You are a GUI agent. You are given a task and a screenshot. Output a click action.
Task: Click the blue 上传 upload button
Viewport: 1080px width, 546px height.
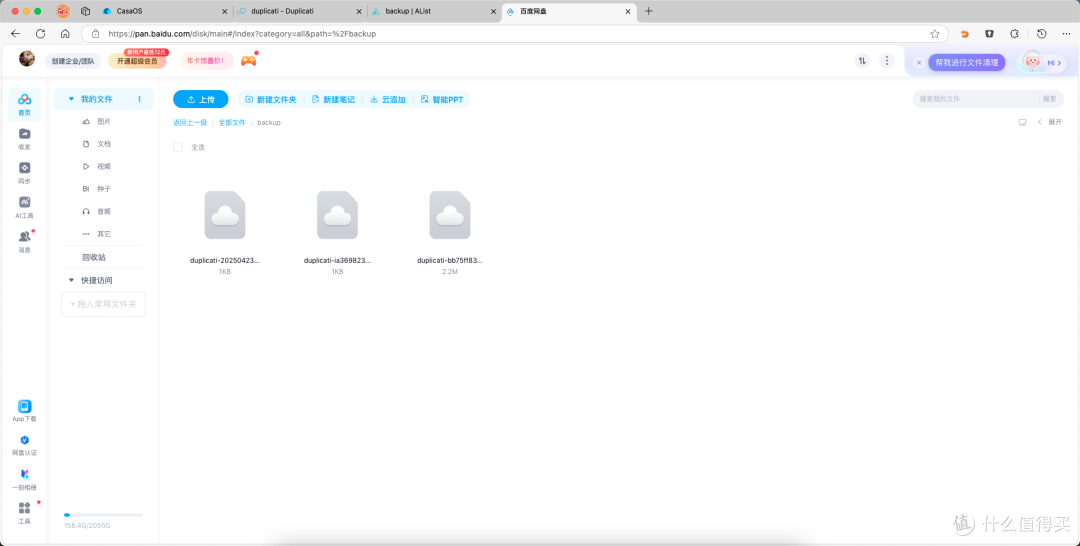click(x=200, y=99)
